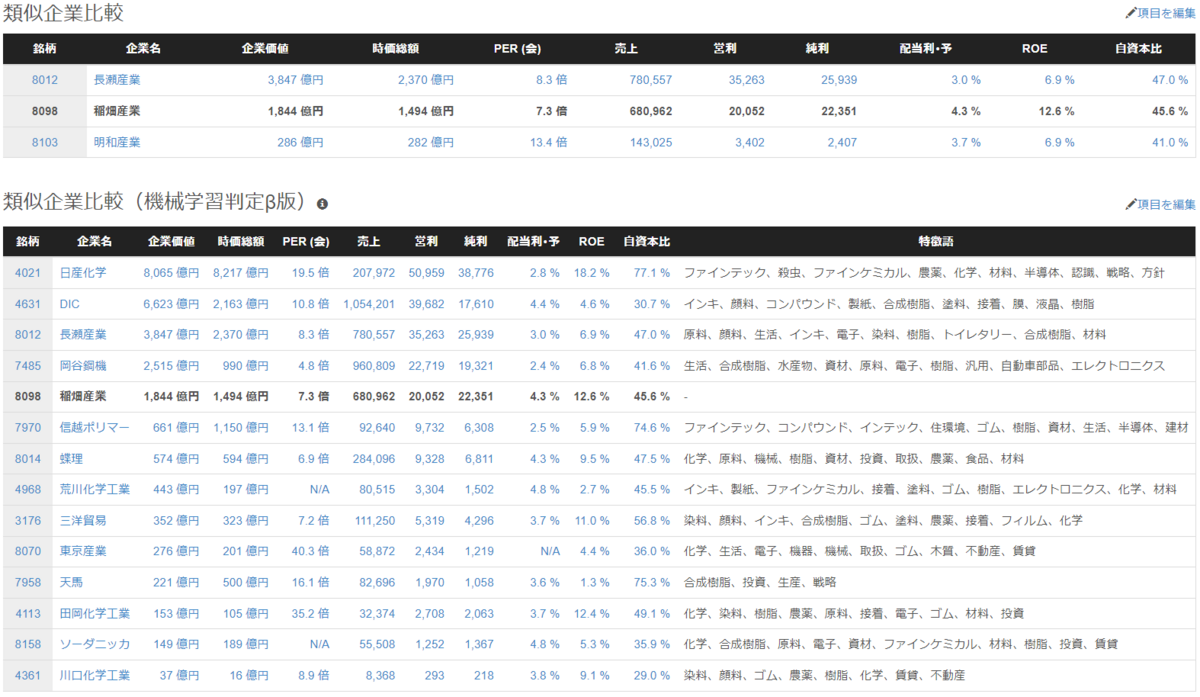Click feature words for 川口化学工業 row
1200x697 pixels.
point(825,675)
